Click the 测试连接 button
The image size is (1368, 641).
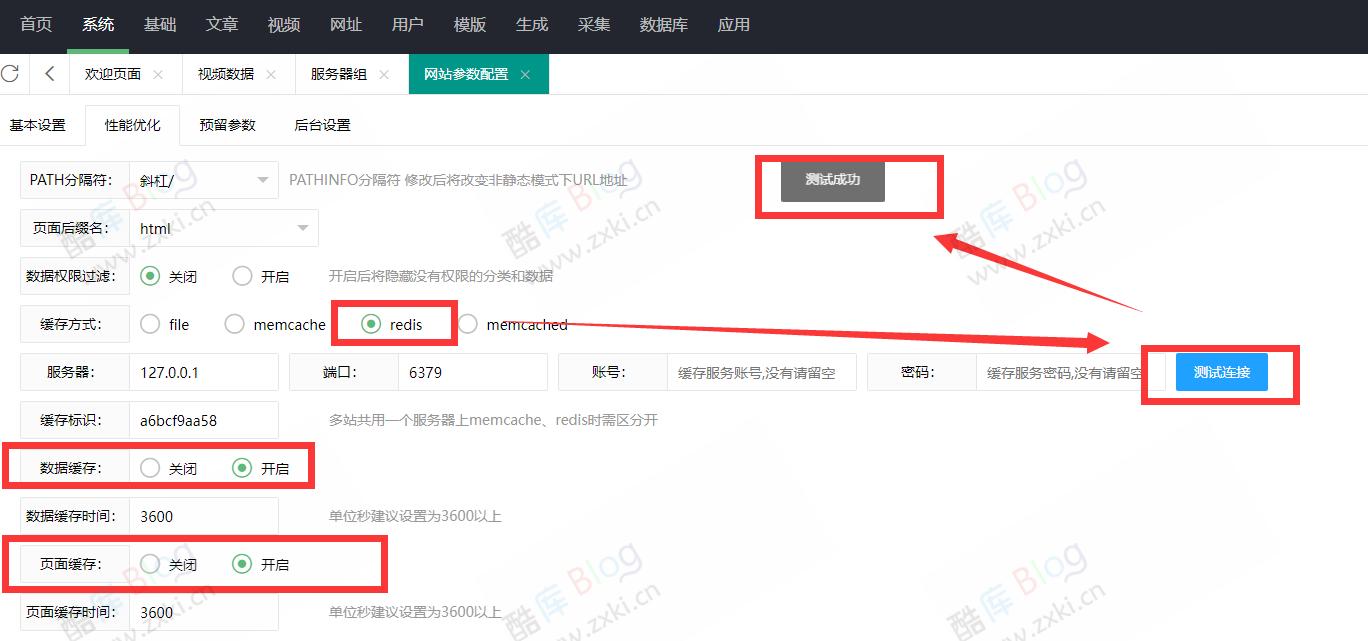[x=1220, y=371]
